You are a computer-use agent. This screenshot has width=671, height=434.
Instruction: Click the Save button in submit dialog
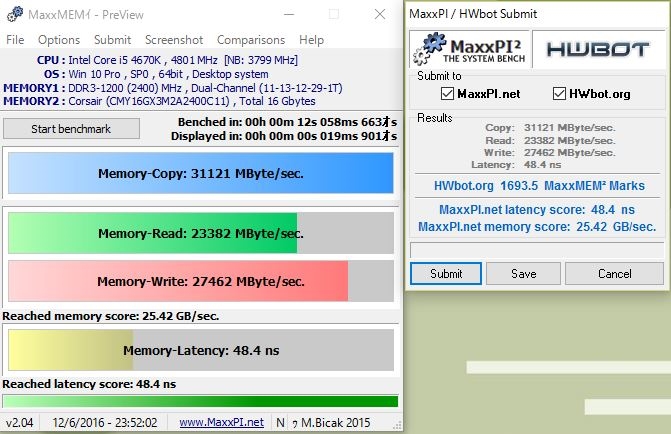tap(523, 273)
